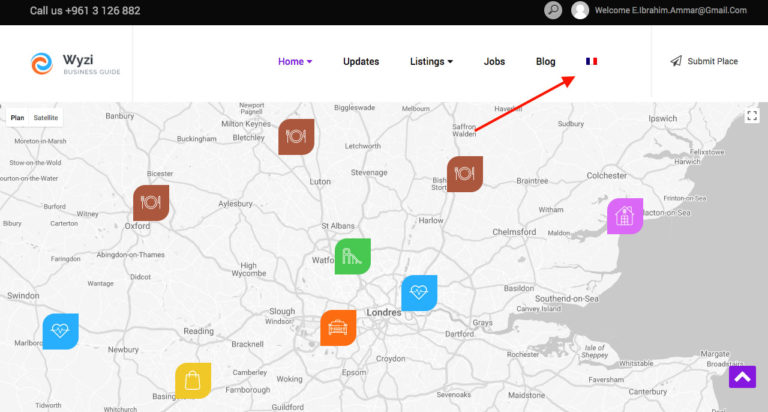
Task: Click the search magnifier icon in top bar
Action: coord(552,10)
